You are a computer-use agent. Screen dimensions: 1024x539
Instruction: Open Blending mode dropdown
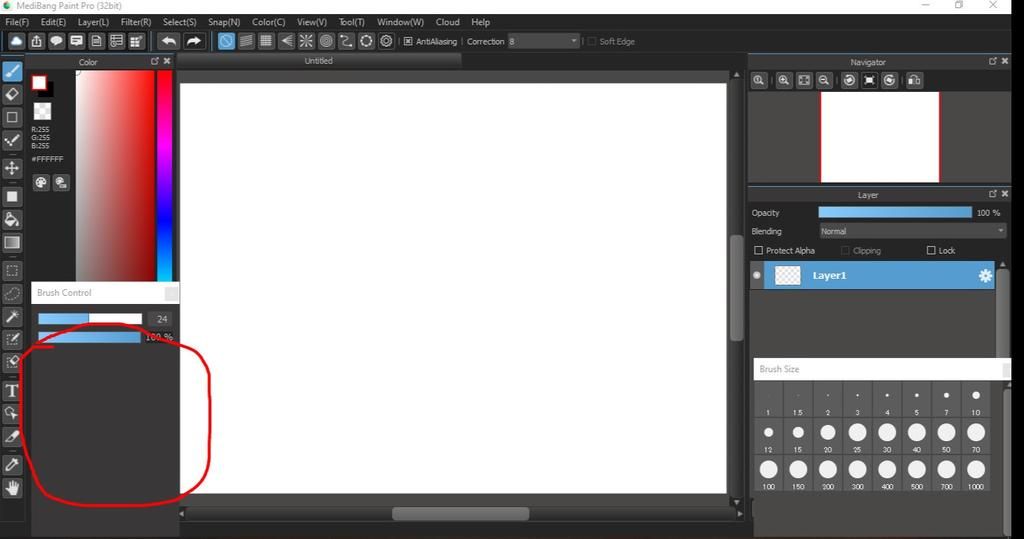tap(912, 231)
